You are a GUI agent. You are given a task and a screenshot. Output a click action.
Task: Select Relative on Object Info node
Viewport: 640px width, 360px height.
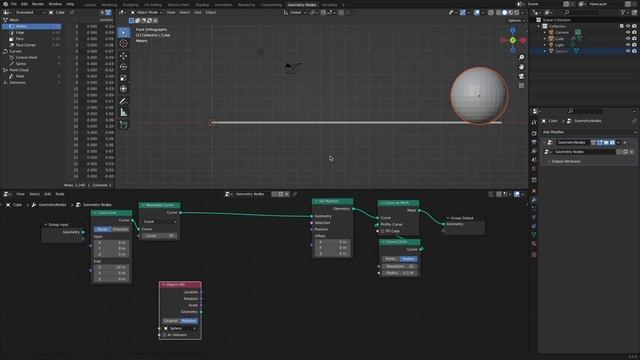189,321
